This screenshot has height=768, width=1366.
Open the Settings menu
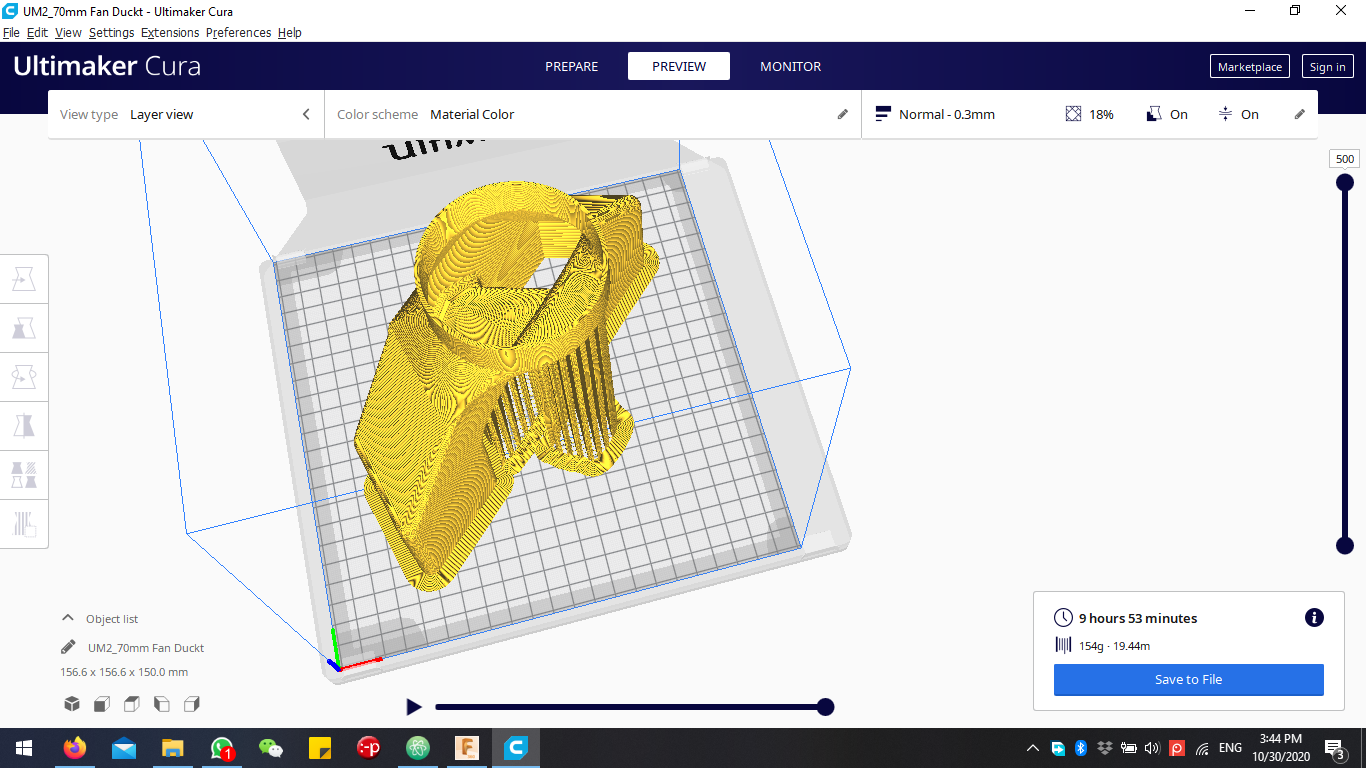pos(111,32)
